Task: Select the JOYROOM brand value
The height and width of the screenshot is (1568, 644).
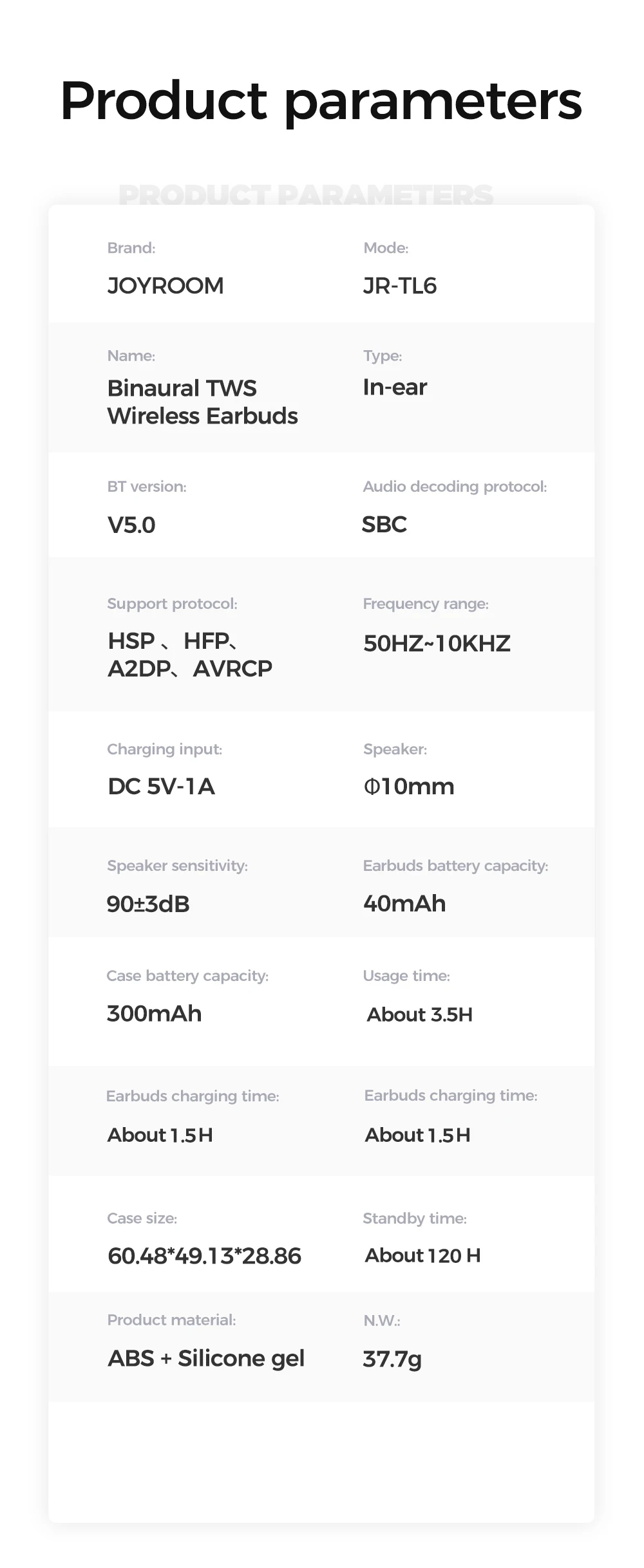Action: tap(166, 285)
